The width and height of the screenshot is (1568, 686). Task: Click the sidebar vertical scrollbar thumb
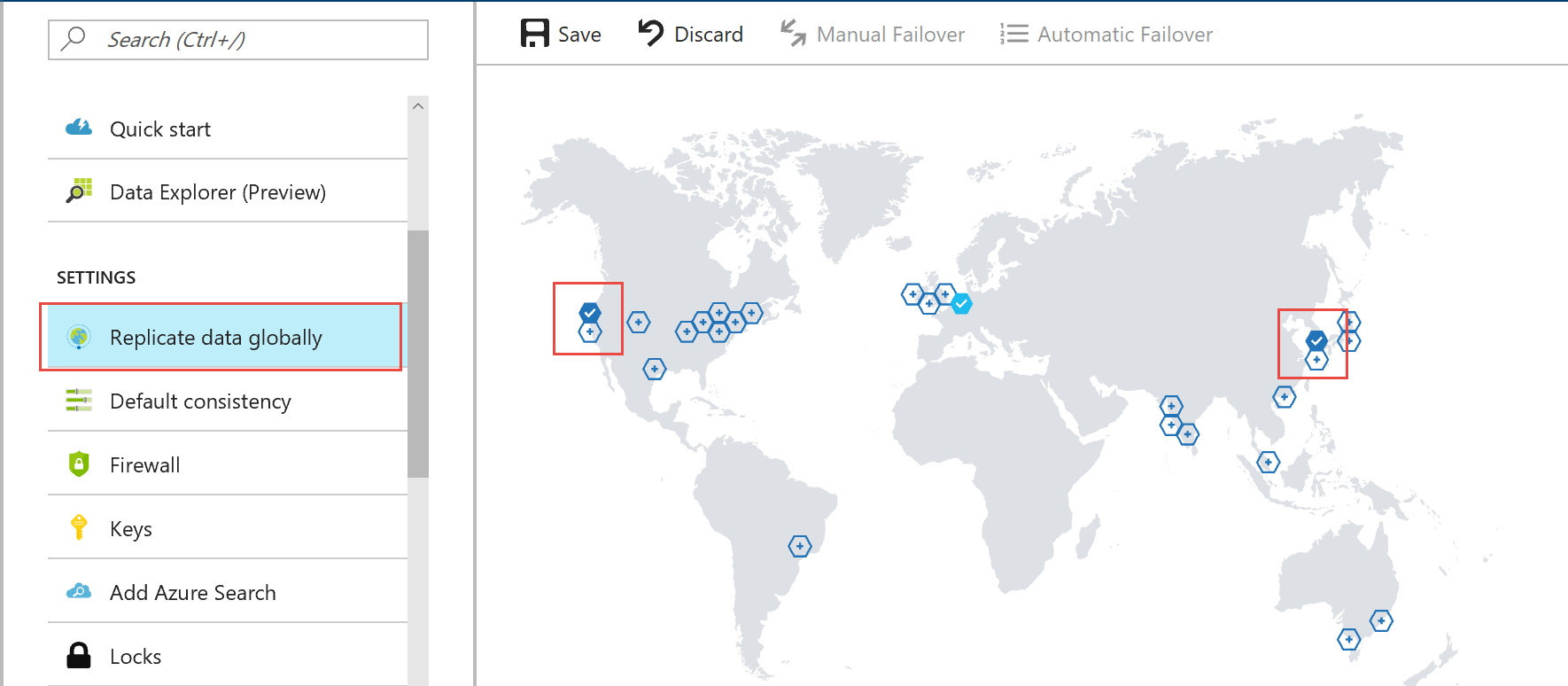418,355
